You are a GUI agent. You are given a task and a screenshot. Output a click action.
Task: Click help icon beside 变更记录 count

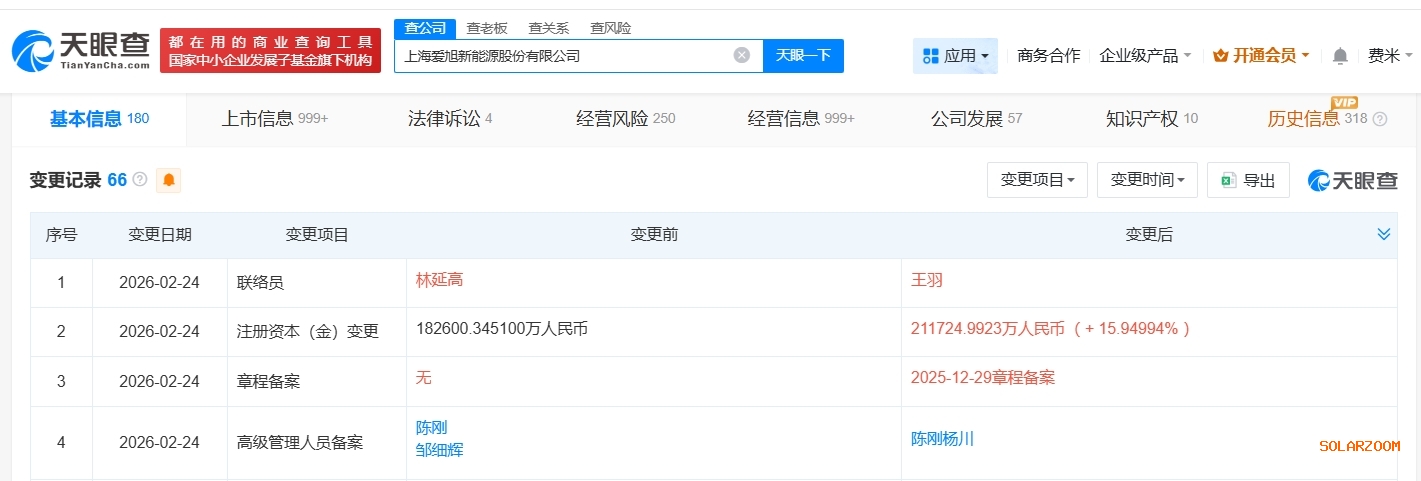(140, 180)
